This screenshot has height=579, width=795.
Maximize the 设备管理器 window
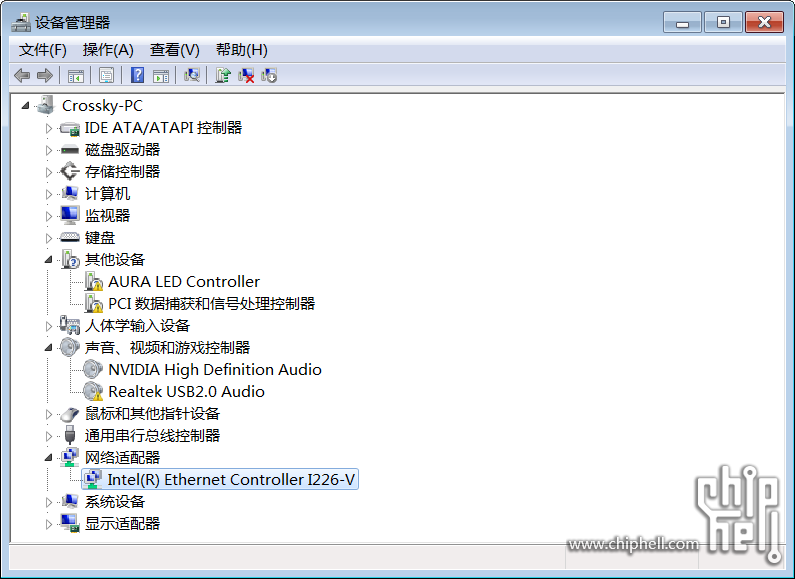(723, 22)
